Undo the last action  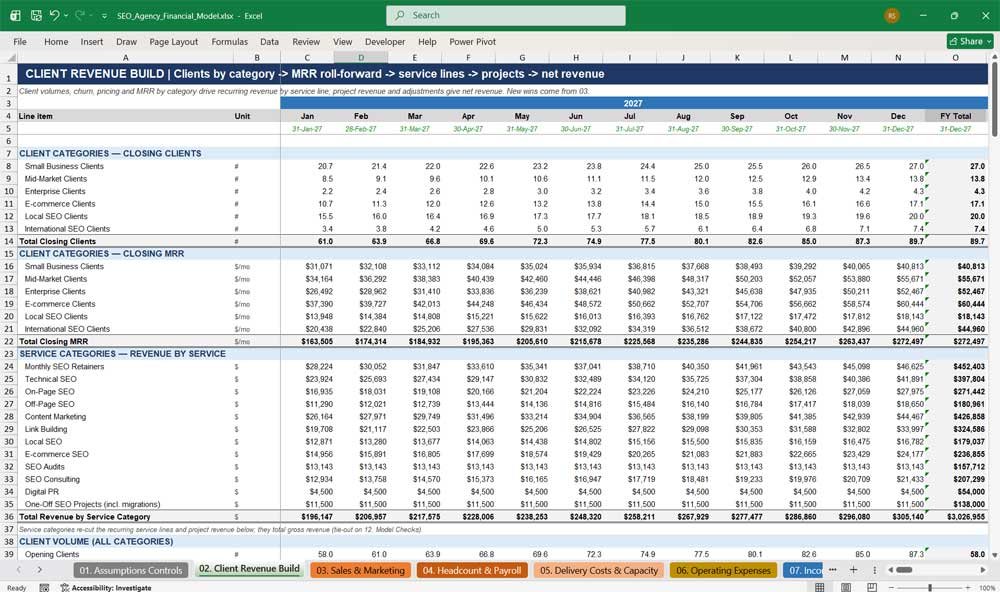(x=55, y=15)
